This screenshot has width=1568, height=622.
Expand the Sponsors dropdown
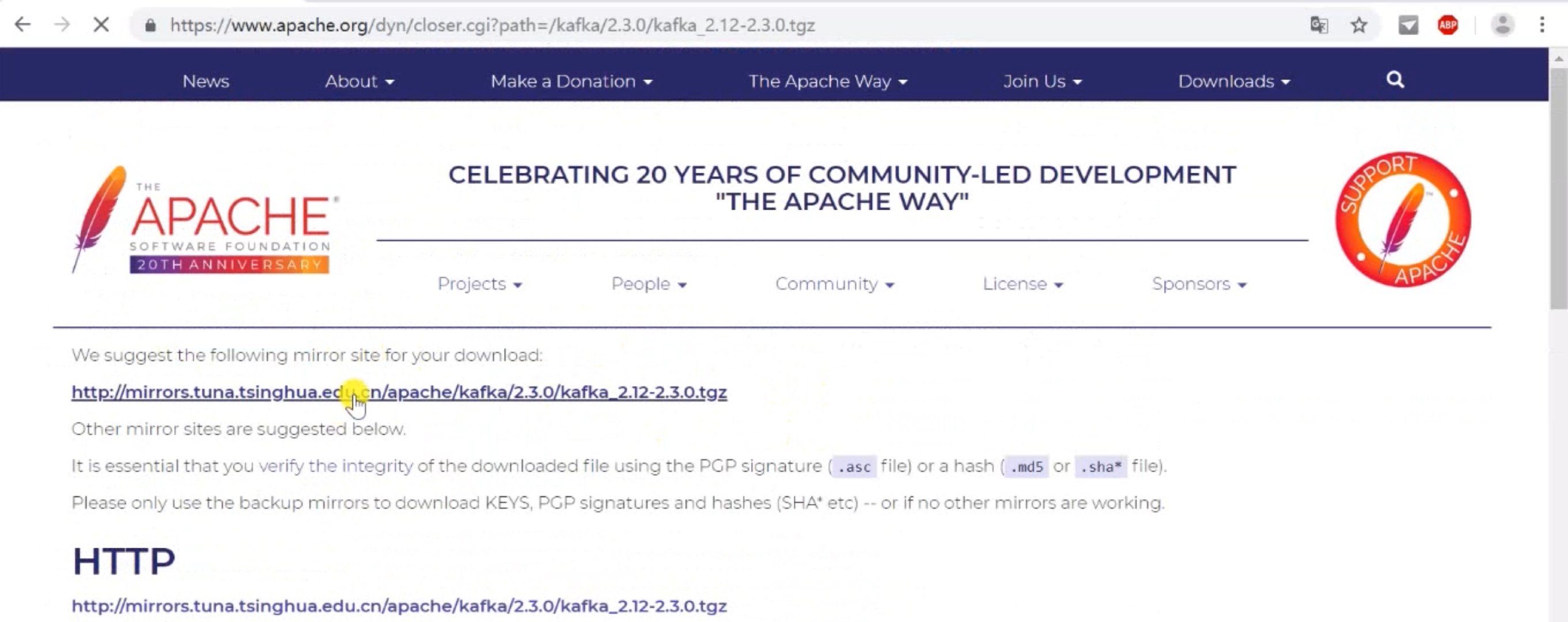coord(1199,283)
